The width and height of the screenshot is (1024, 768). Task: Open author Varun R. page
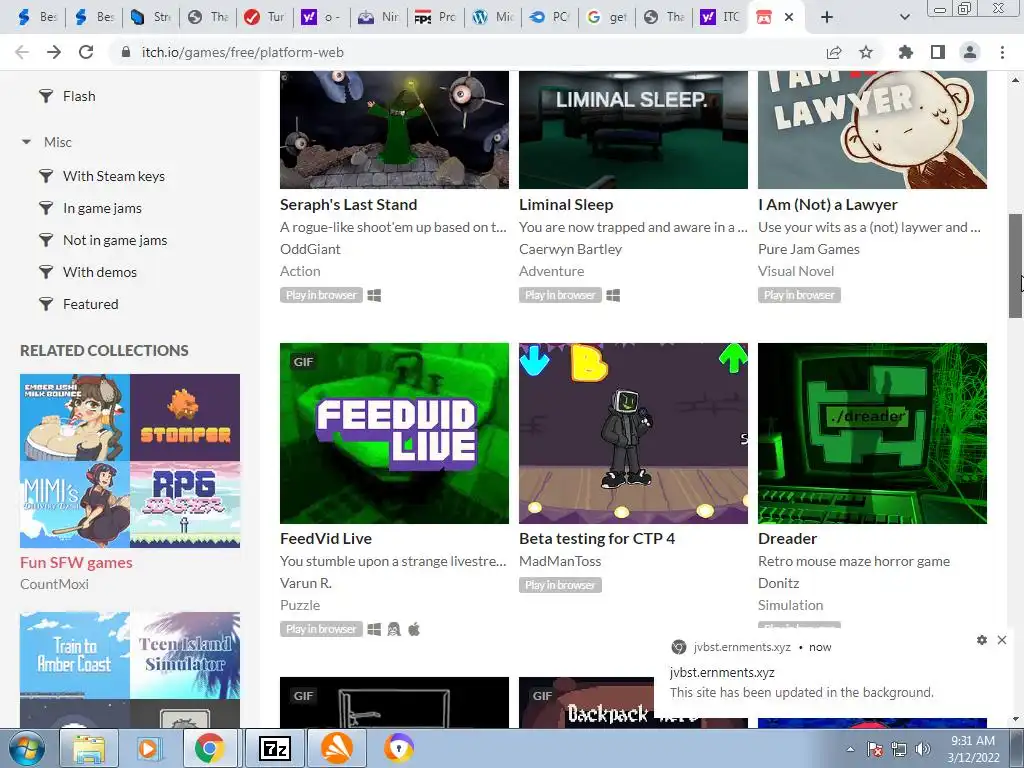306,583
